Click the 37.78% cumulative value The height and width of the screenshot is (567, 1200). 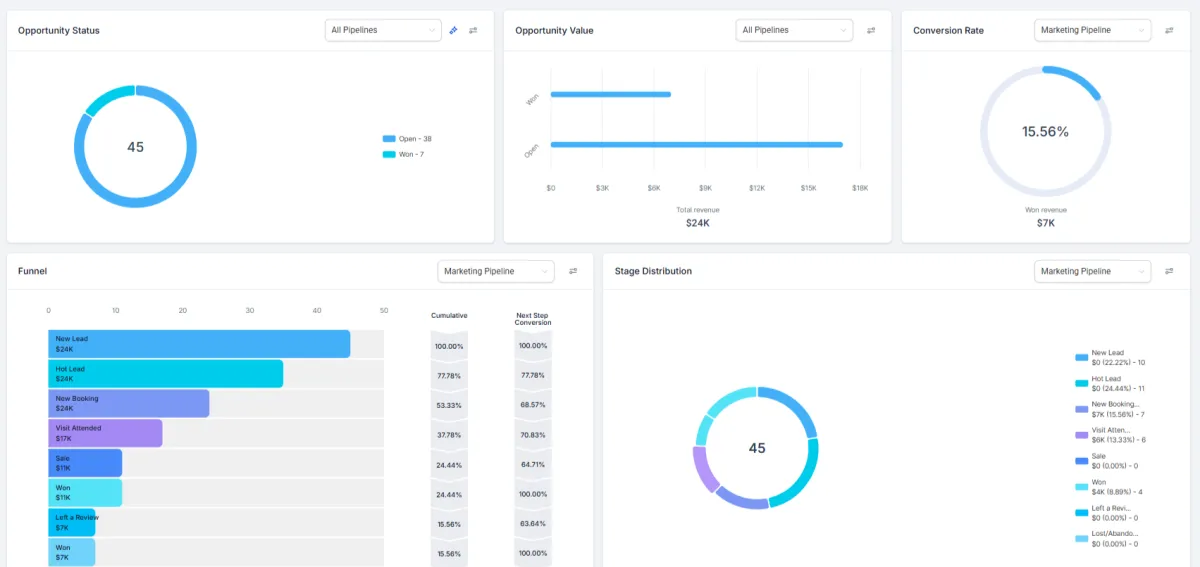point(449,435)
